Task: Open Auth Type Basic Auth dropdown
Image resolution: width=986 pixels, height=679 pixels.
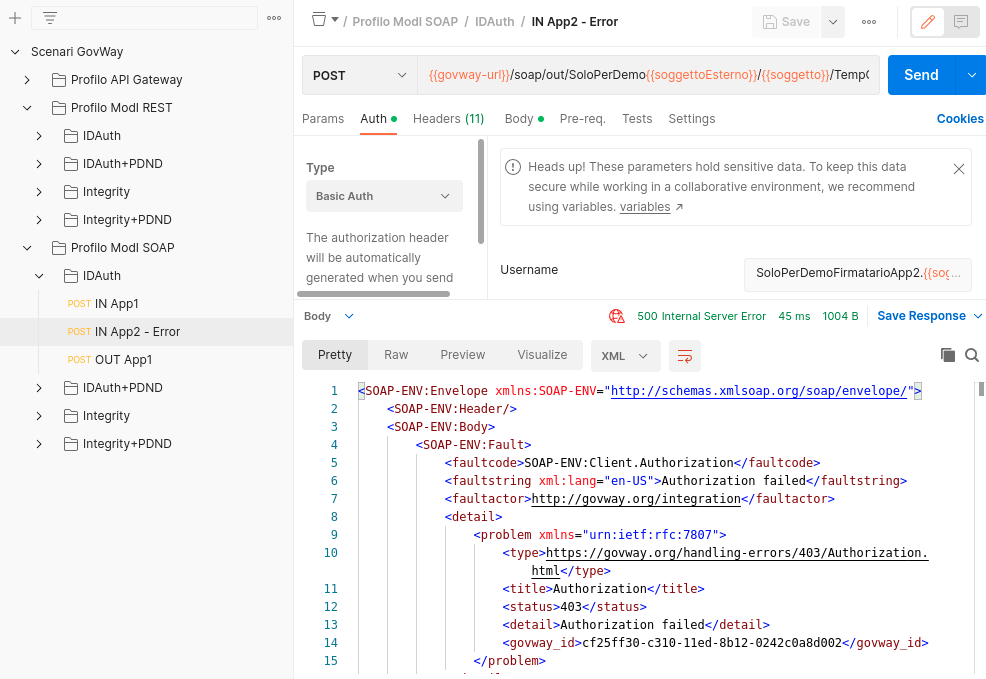Action: [384, 196]
